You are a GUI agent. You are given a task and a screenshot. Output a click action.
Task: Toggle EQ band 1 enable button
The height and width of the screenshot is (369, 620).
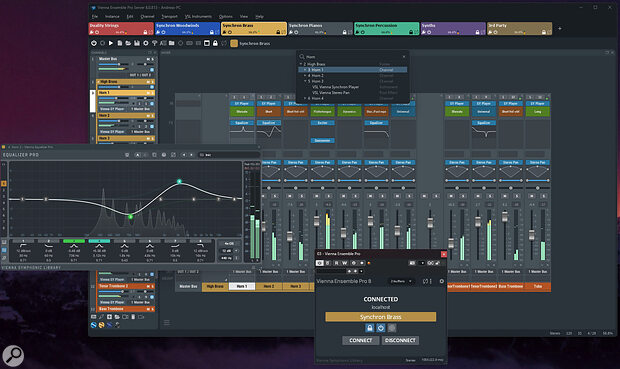coord(23,241)
